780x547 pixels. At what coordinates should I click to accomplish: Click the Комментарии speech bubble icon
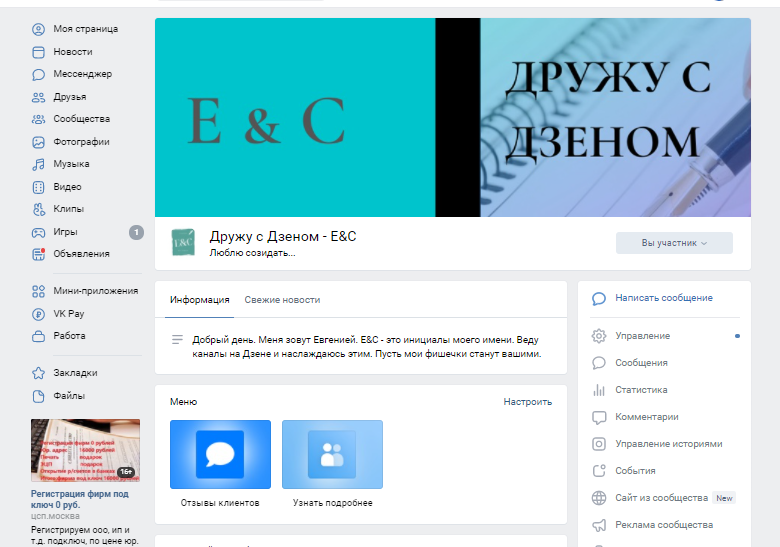point(599,417)
